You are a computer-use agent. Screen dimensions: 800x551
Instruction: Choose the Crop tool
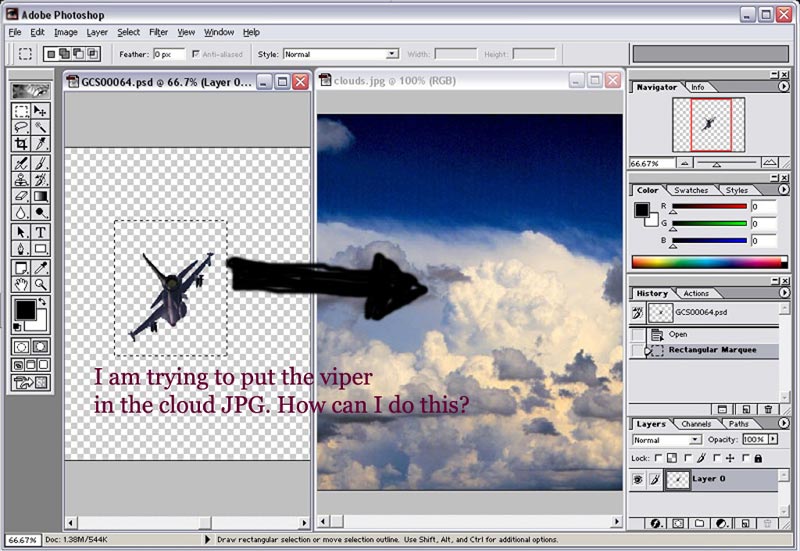[21, 144]
